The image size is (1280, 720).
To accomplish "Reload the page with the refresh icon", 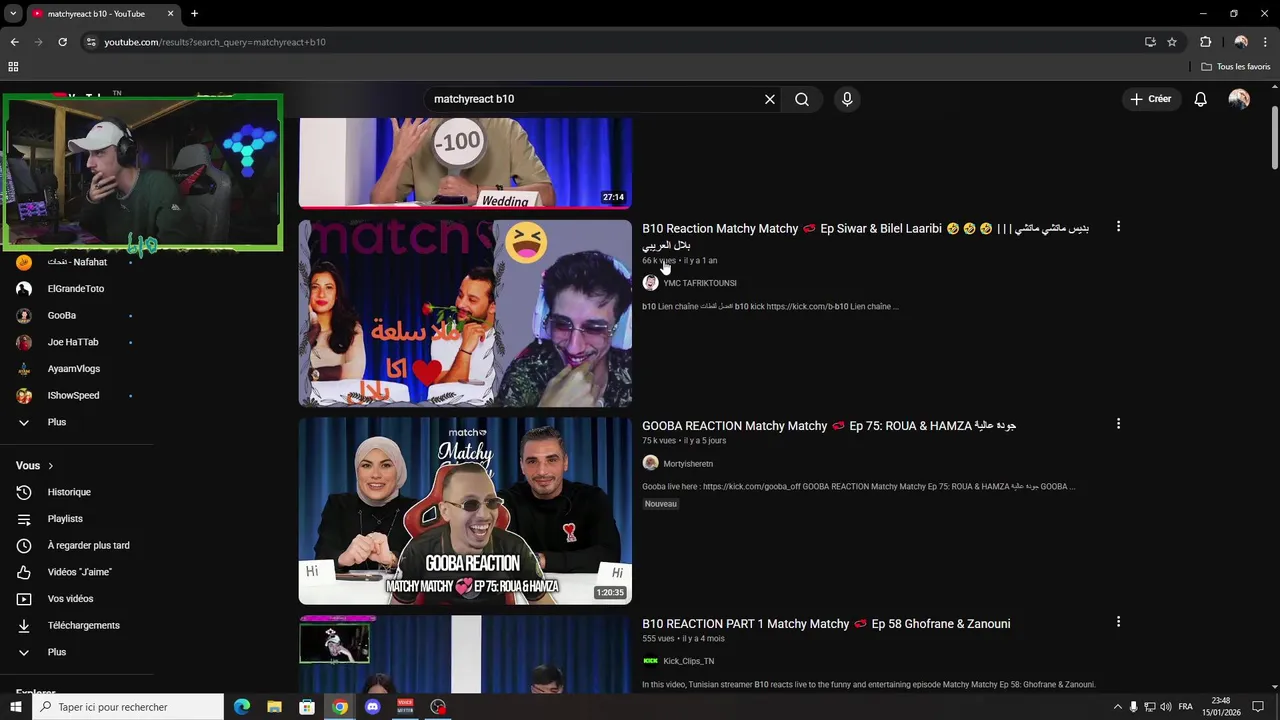I will 62,42.
